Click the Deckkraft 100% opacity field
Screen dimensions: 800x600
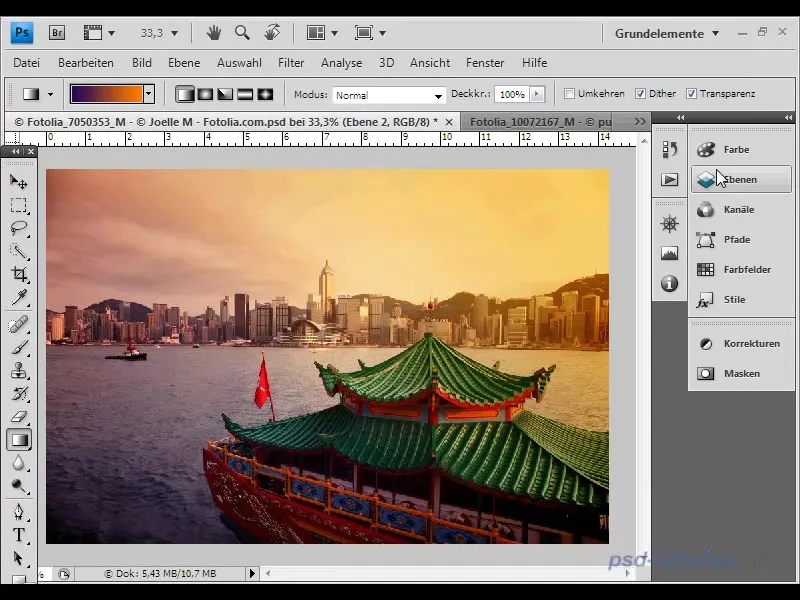click(x=512, y=94)
